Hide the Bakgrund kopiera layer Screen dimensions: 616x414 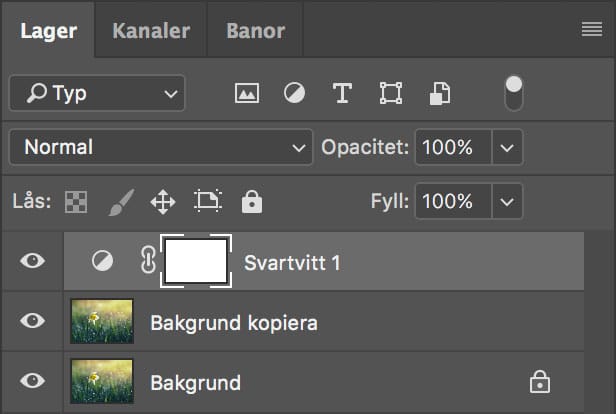click(33, 321)
